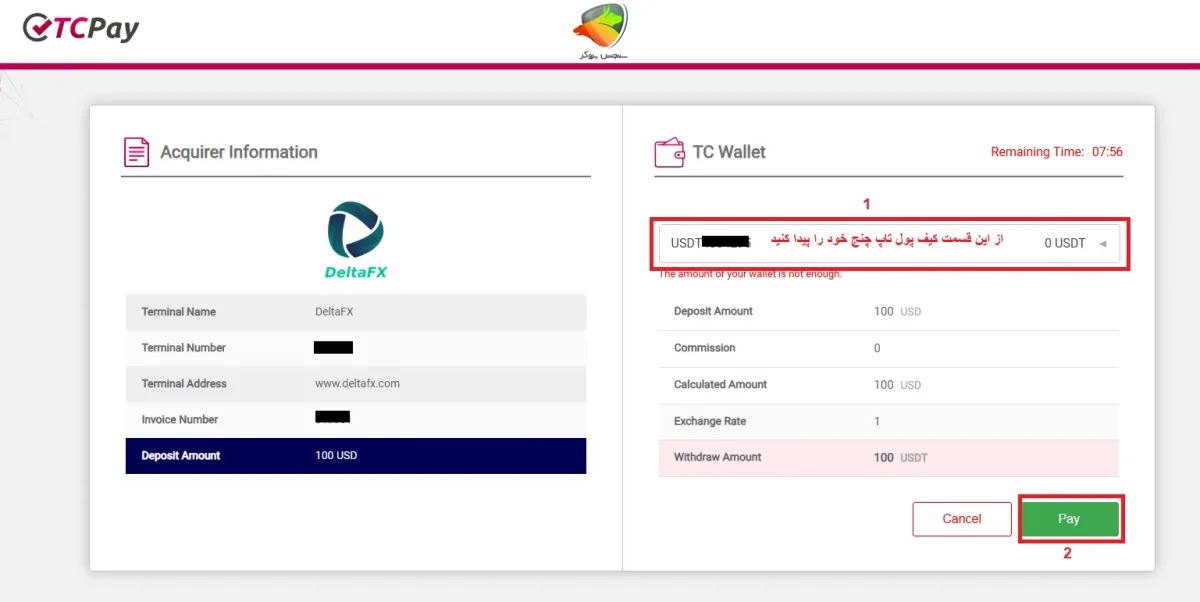Click the Calculated Amount label
The width and height of the screenshot is (1200, 602).
point(720,384)
